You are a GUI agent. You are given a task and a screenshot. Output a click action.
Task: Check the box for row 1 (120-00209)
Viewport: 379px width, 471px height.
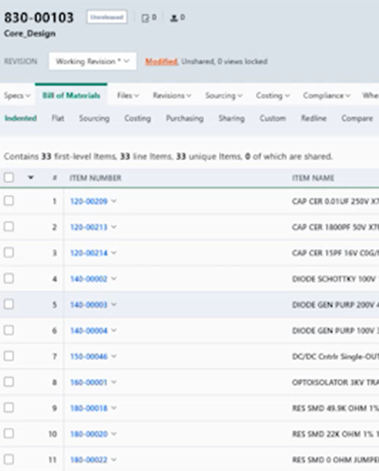coord(9,201)
